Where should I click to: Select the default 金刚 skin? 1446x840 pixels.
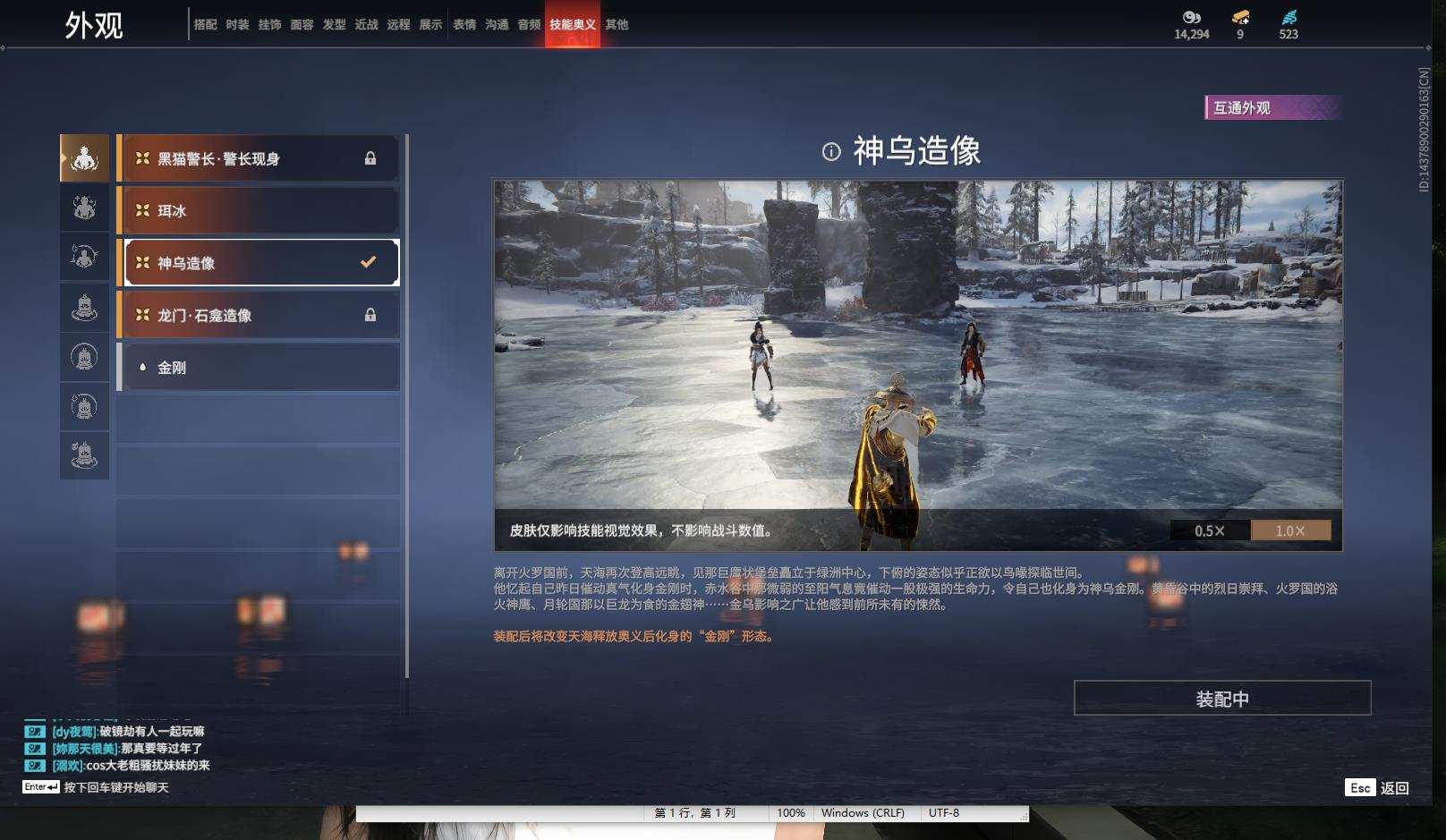[x=258, y=367]
